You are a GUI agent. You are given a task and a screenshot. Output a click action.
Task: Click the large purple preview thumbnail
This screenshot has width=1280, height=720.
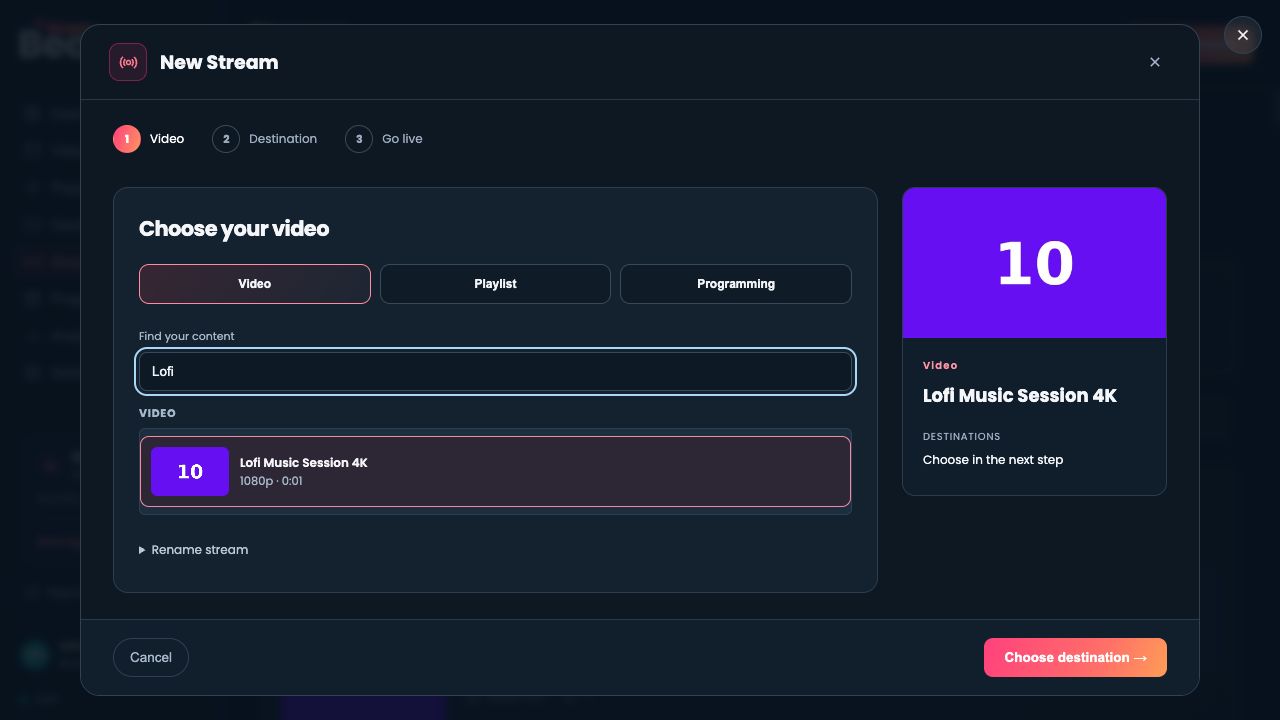pyautogui.click(x=1034, y=263)
